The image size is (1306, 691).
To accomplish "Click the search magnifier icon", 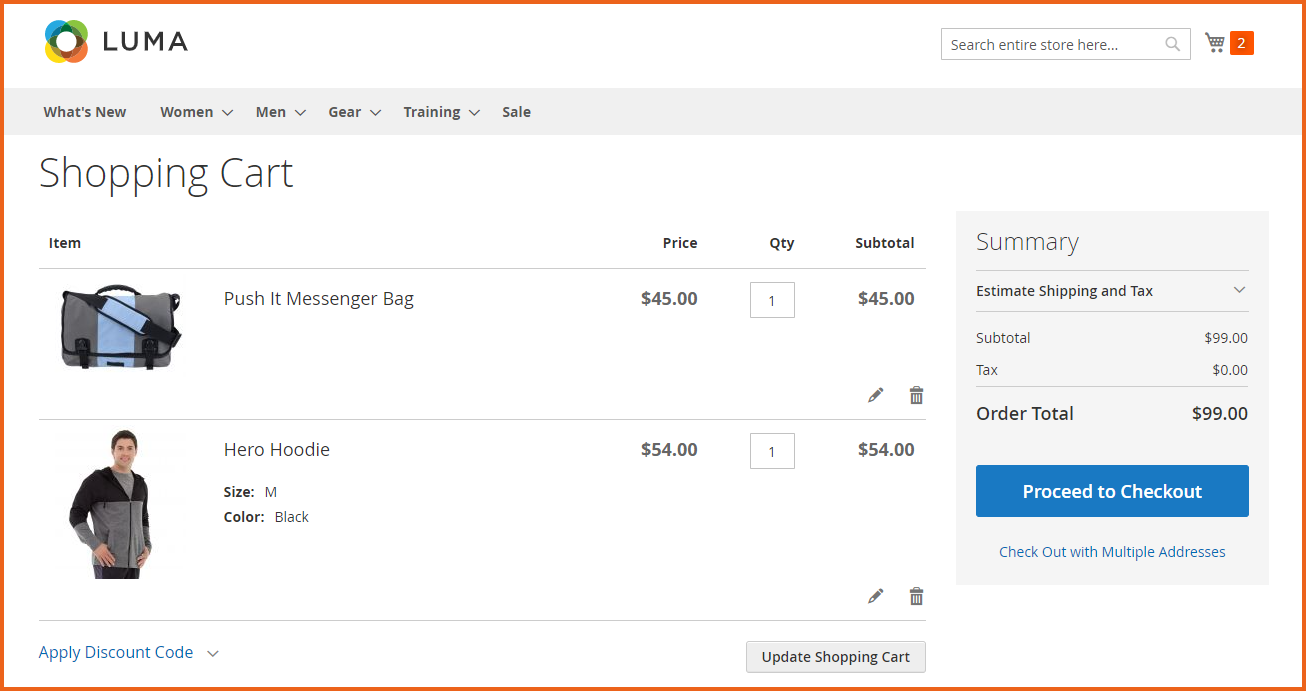I will (1171, 44).
